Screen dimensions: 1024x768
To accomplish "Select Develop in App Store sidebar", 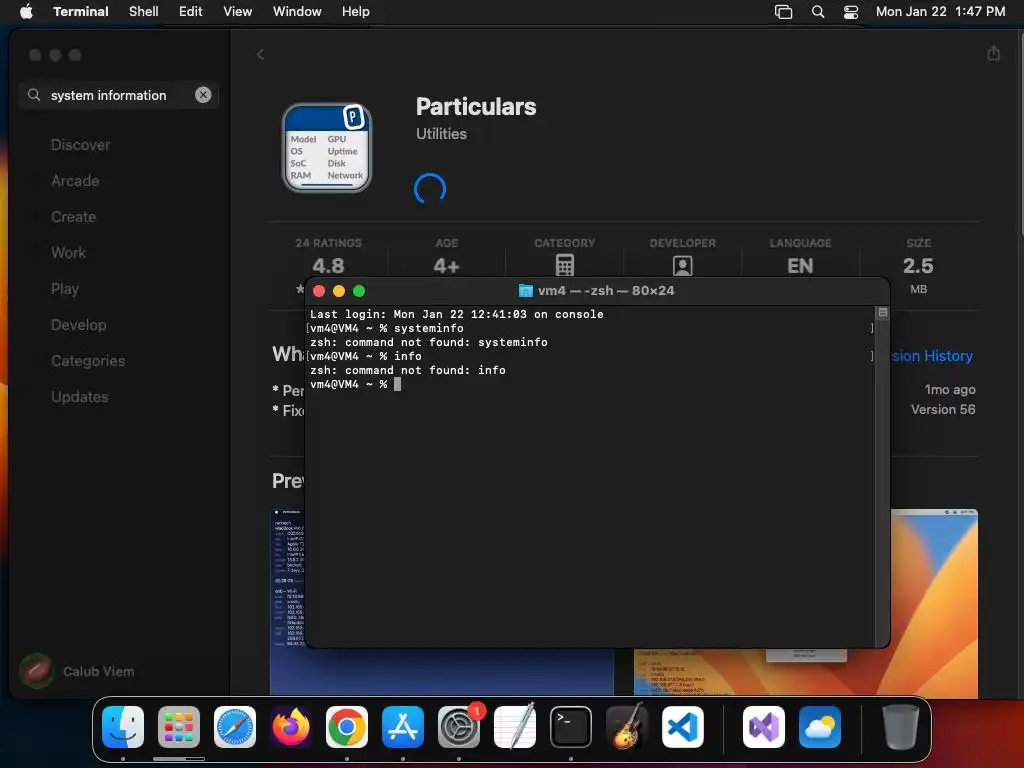I will click(78, 325).
